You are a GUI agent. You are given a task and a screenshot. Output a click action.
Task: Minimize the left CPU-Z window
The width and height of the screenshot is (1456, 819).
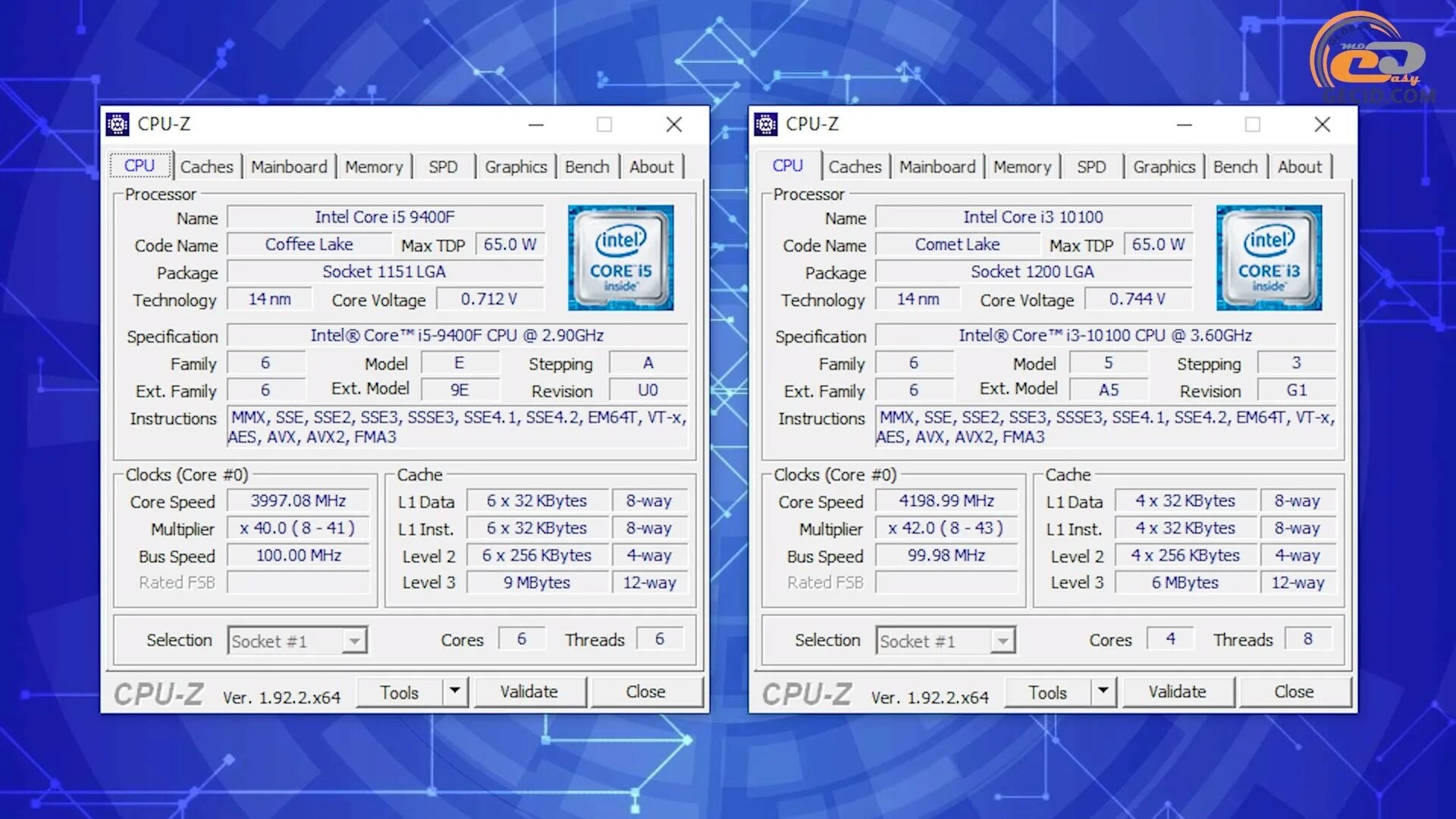coord(536,124)
